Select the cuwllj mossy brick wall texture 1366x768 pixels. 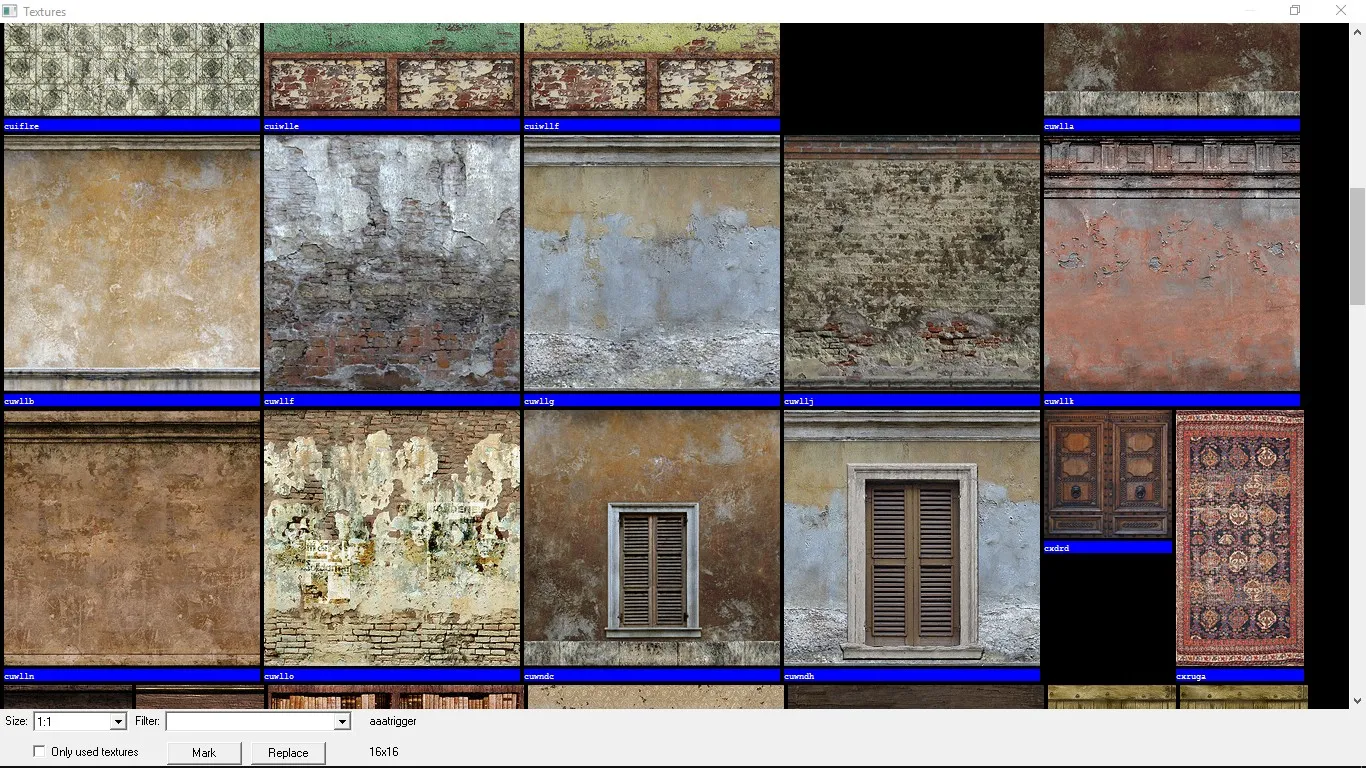912,264
